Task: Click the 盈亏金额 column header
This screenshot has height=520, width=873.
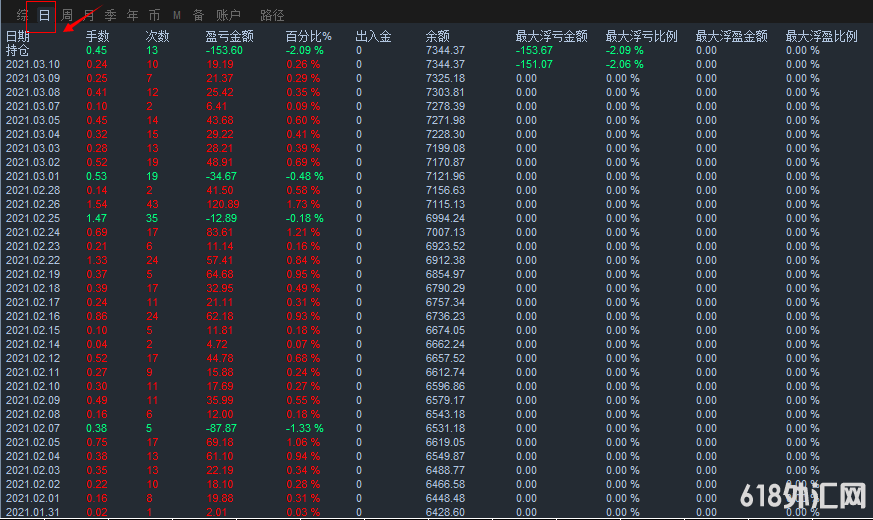Action: pos(229,36)
